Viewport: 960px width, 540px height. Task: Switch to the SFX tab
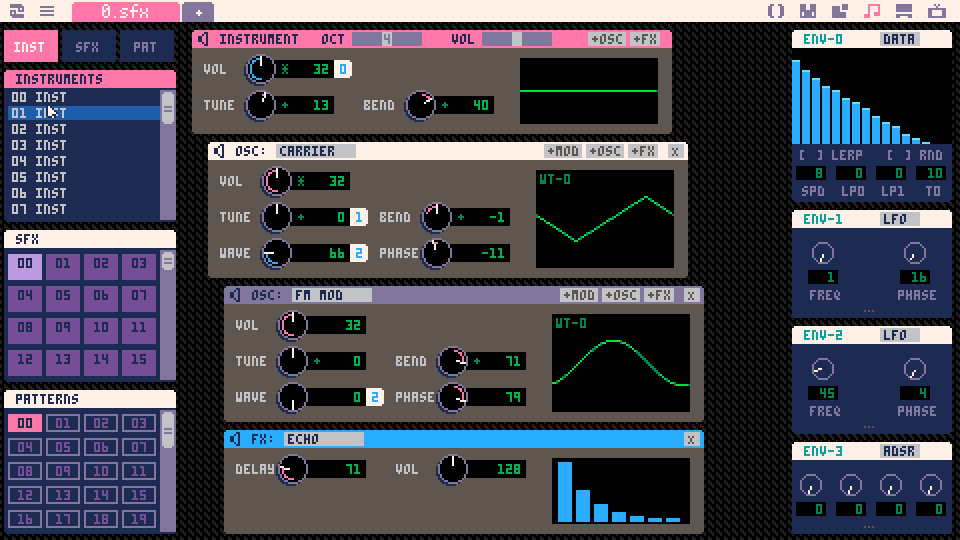[88, 47]
